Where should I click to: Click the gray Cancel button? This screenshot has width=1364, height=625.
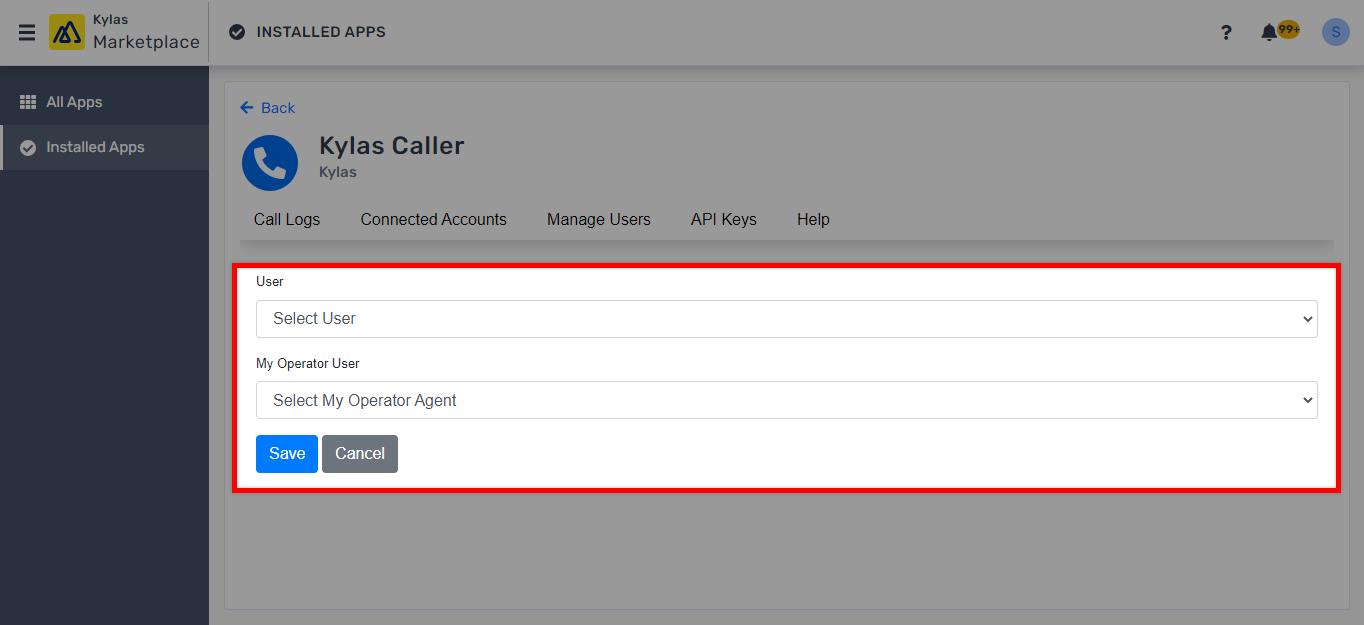[360, 453]
